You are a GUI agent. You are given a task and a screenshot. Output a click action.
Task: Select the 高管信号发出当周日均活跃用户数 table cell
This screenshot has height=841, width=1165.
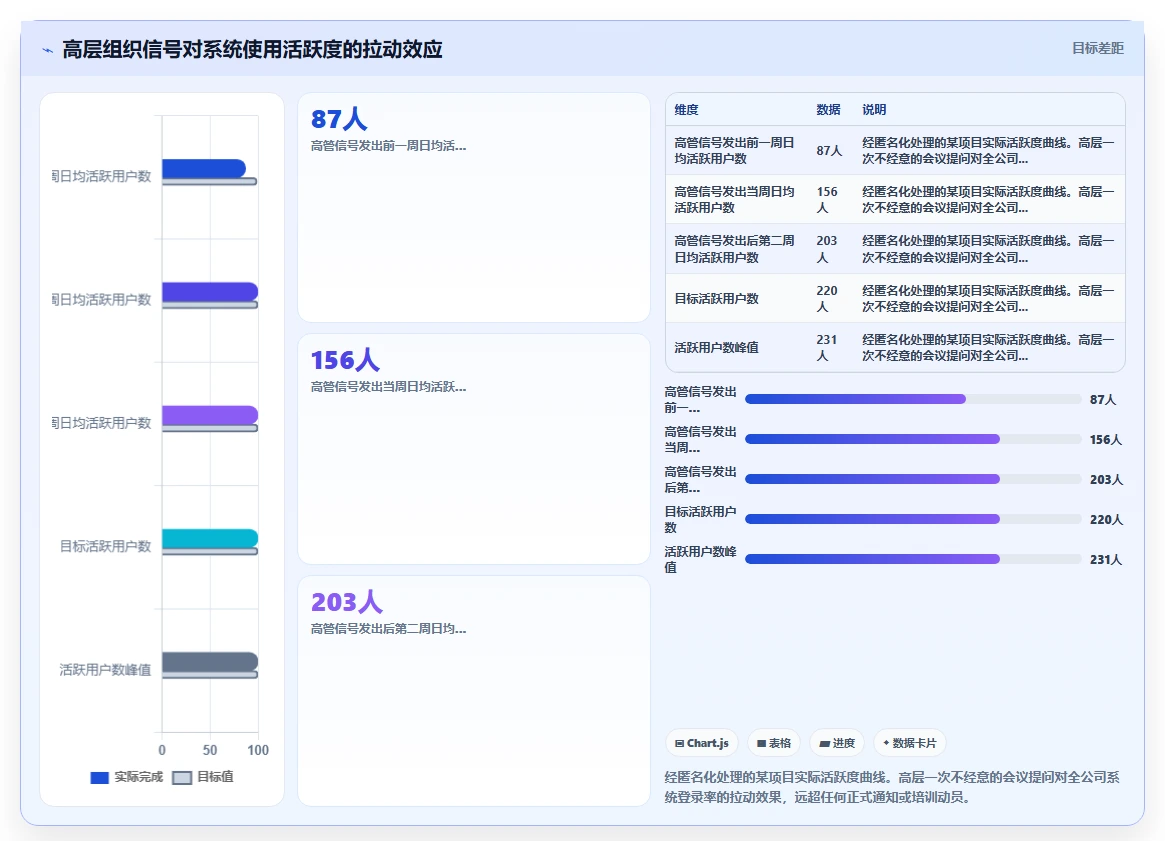tap(734, 200)
